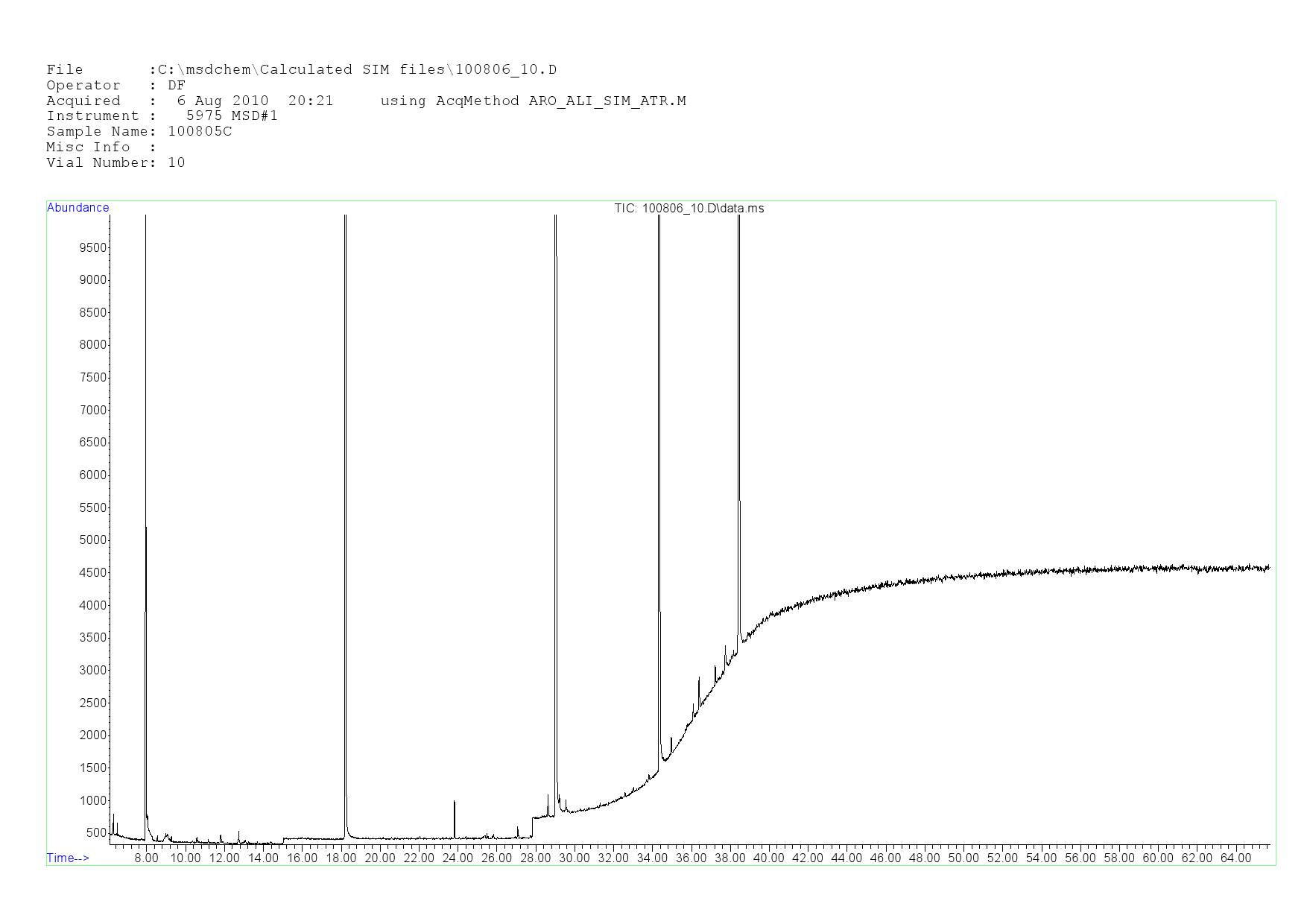Image resolution: width=1307 pixels, height=924 pixels.
Task: Click the AcqMethod name ARO_ALI_SIM_ATR.M
Action: [607, 101]
